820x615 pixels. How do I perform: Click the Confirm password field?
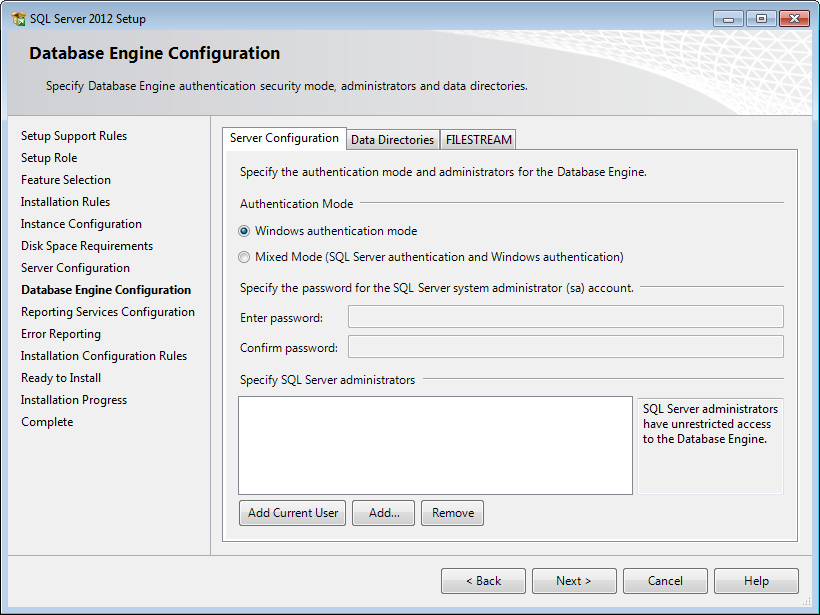tap(565, 347)
